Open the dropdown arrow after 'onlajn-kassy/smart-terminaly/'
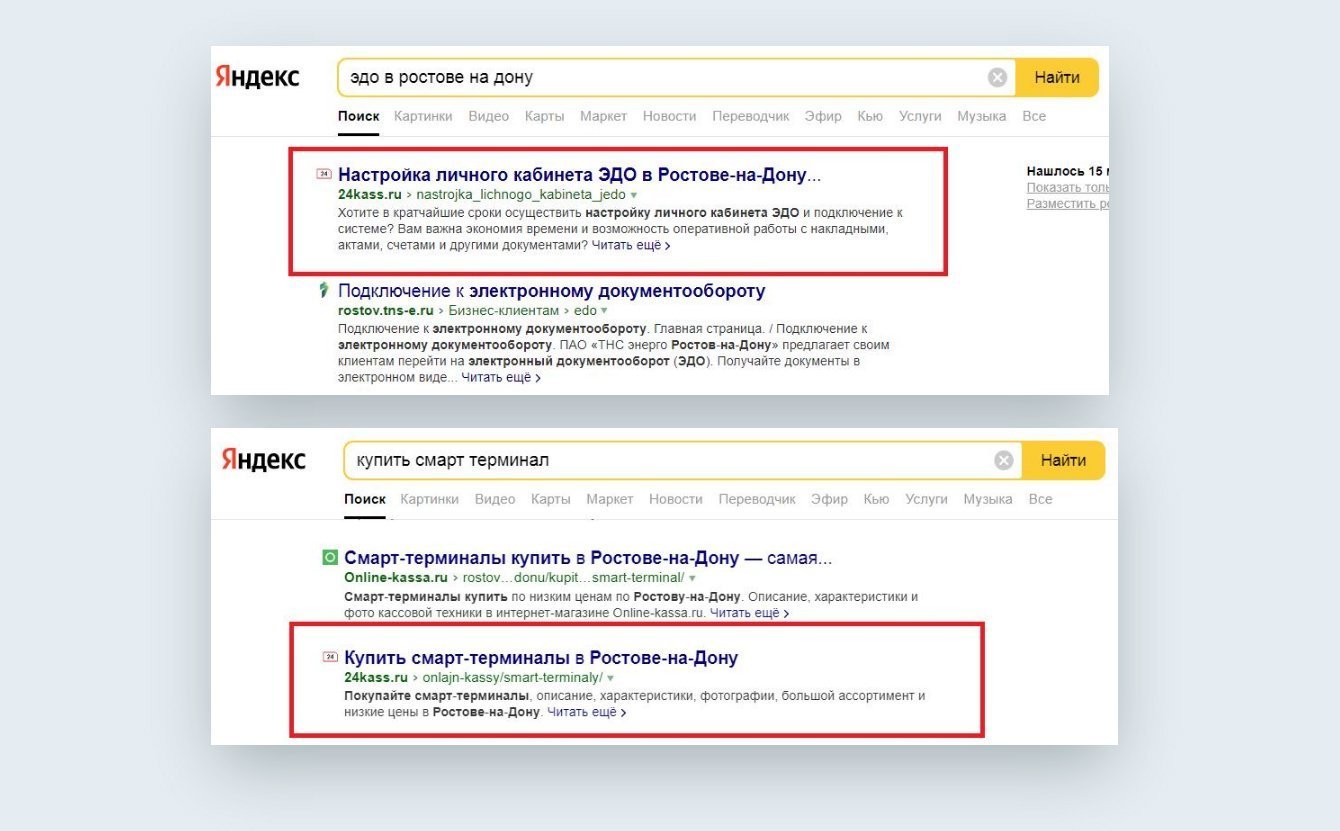Image resolution: width=1340 pixels, height=831 pixels. pyautogui.click(x=610, y=678)
